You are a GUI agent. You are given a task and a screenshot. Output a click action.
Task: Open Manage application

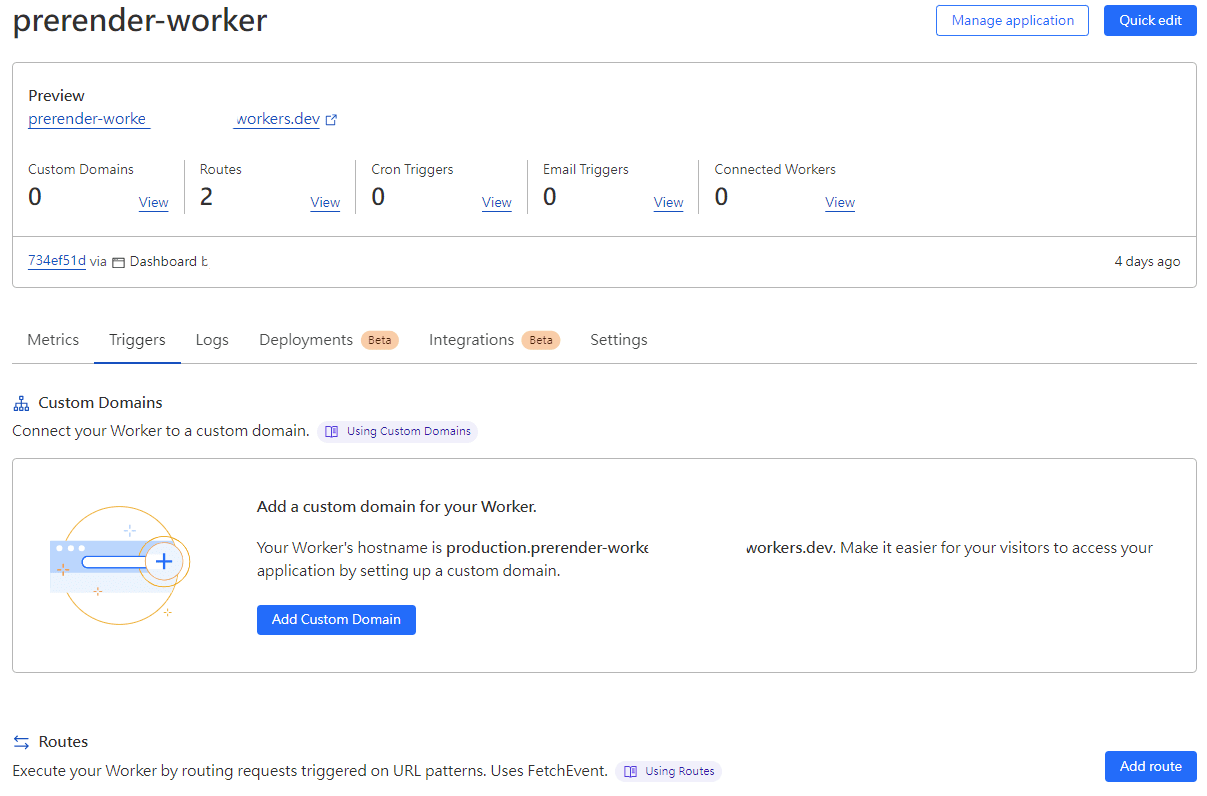point(1012,20)
